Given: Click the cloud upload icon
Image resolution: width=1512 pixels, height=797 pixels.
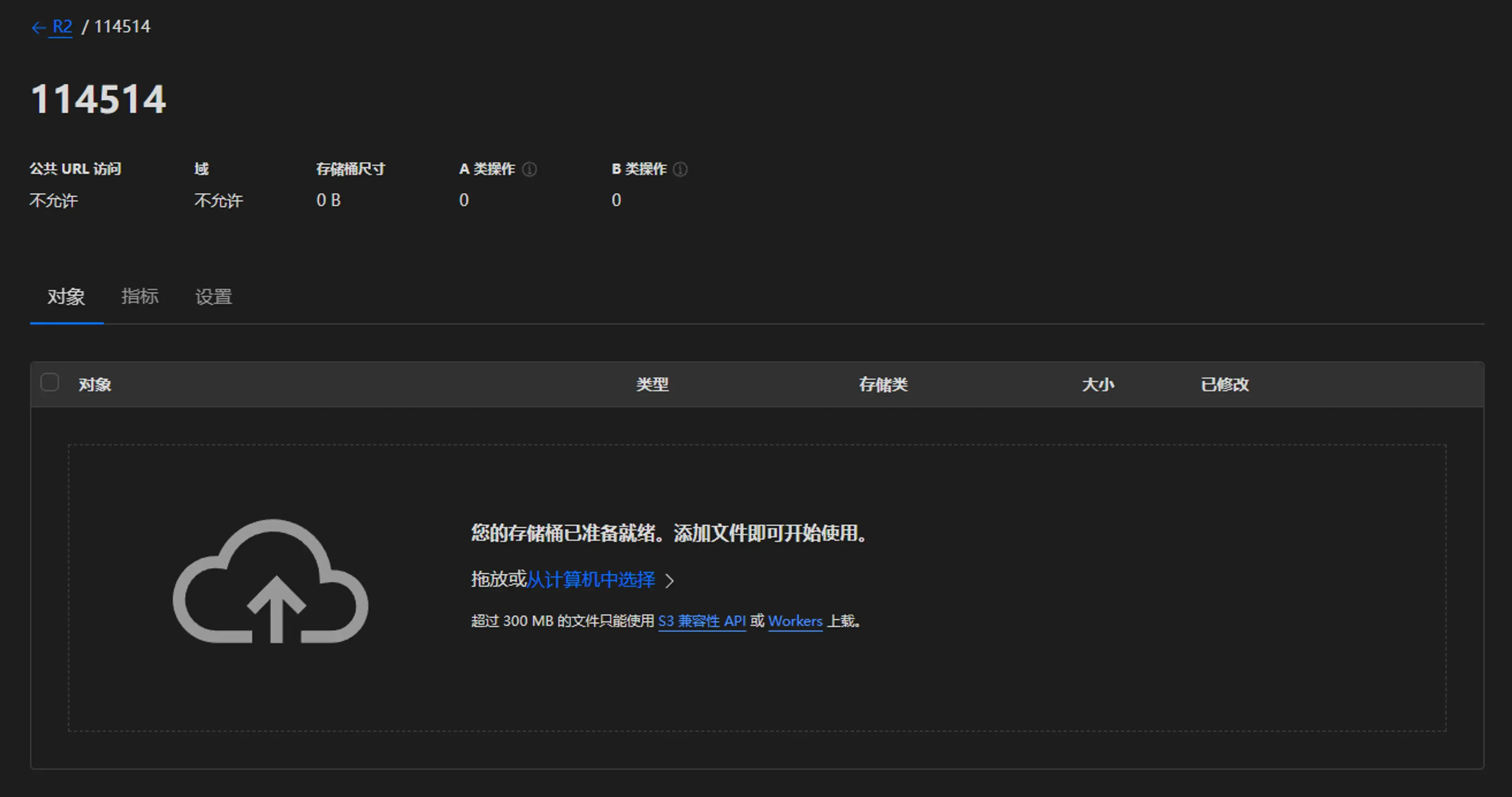Looking at the screenshot, I should pyautogui.click(x=271, y=582).
